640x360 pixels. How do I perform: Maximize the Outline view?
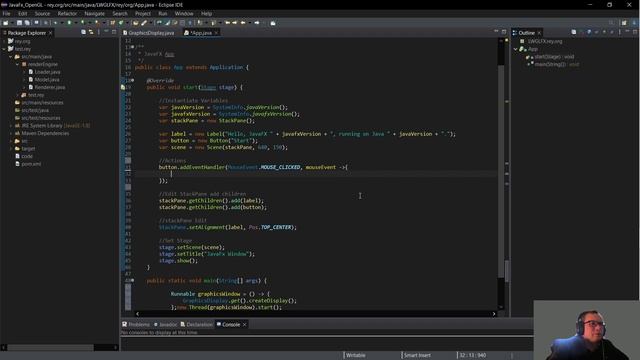[x=635, y=32]
